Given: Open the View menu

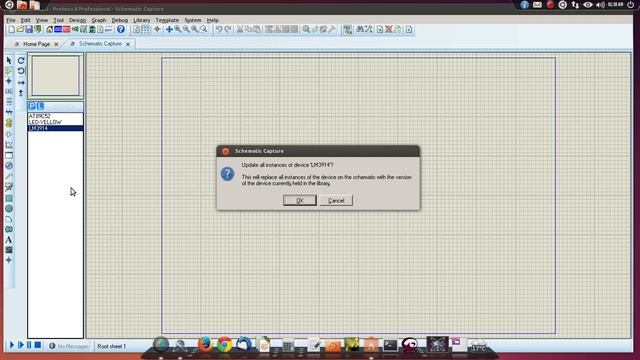Looking at the screenshot, I should point(42,20).
